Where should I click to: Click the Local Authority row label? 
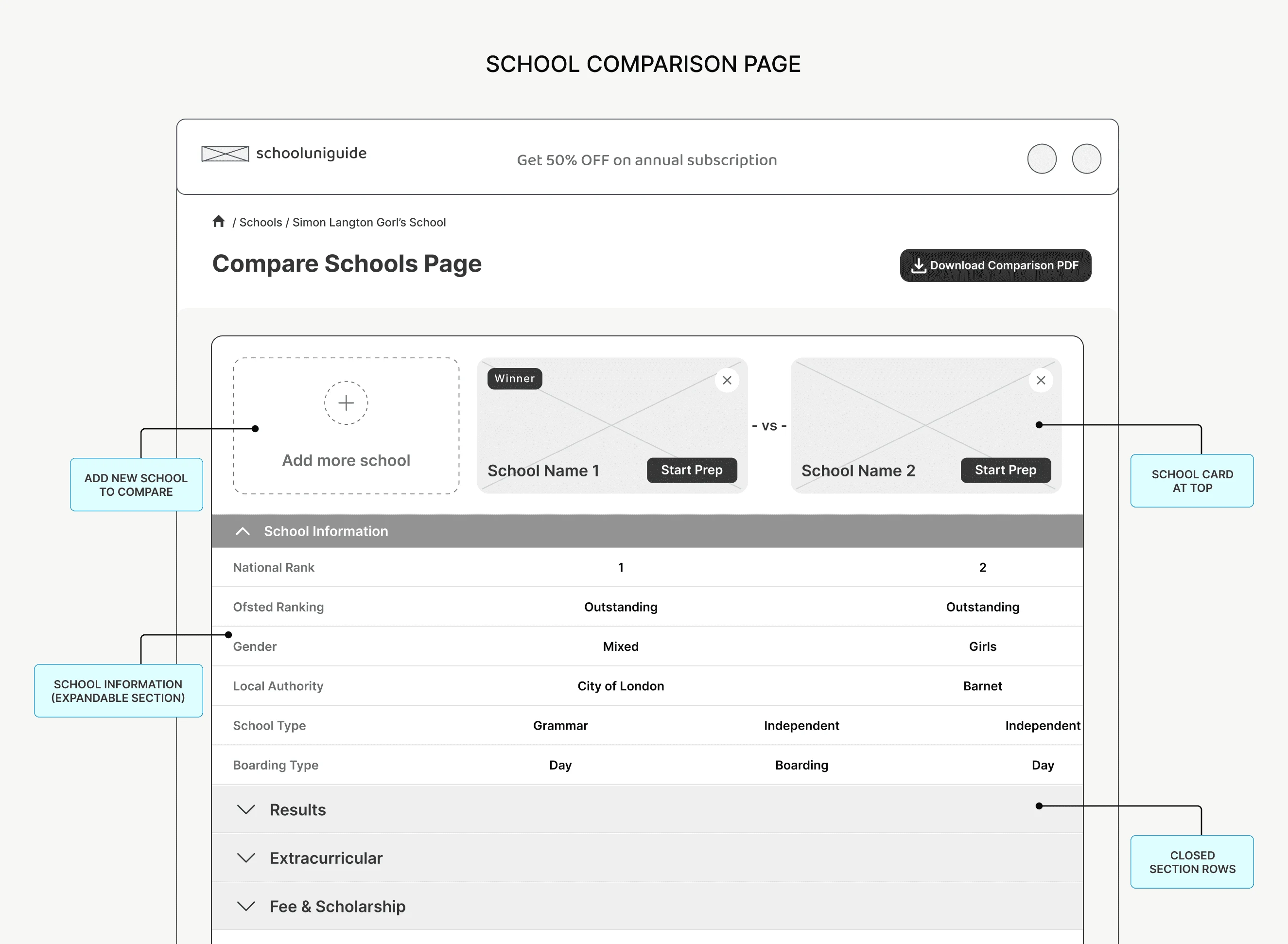278,686
